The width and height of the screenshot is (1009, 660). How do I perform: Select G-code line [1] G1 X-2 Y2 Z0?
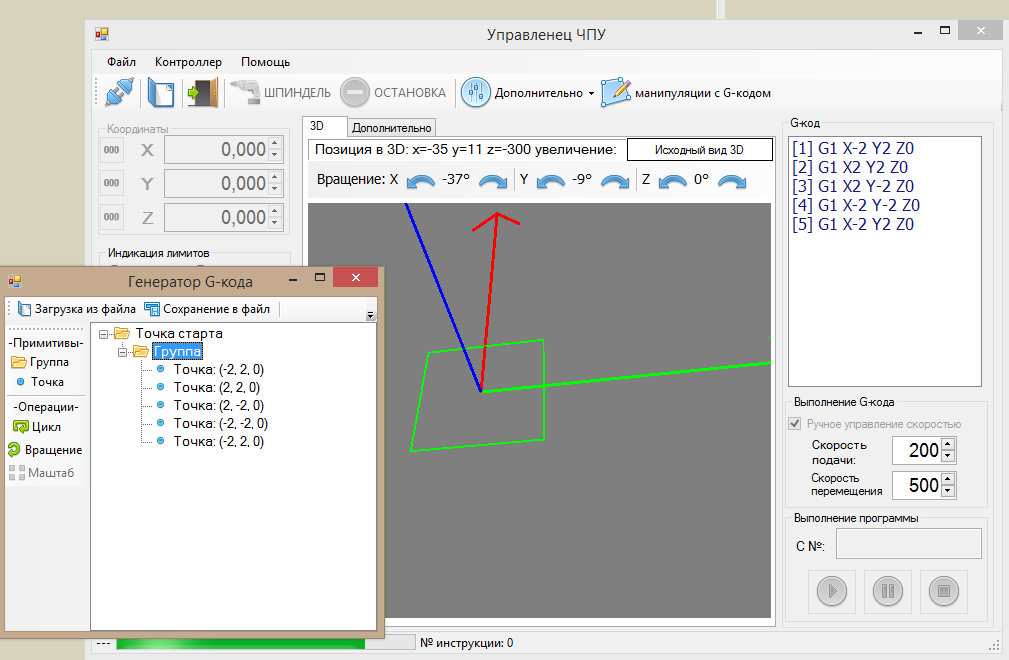tap(853, 149)
